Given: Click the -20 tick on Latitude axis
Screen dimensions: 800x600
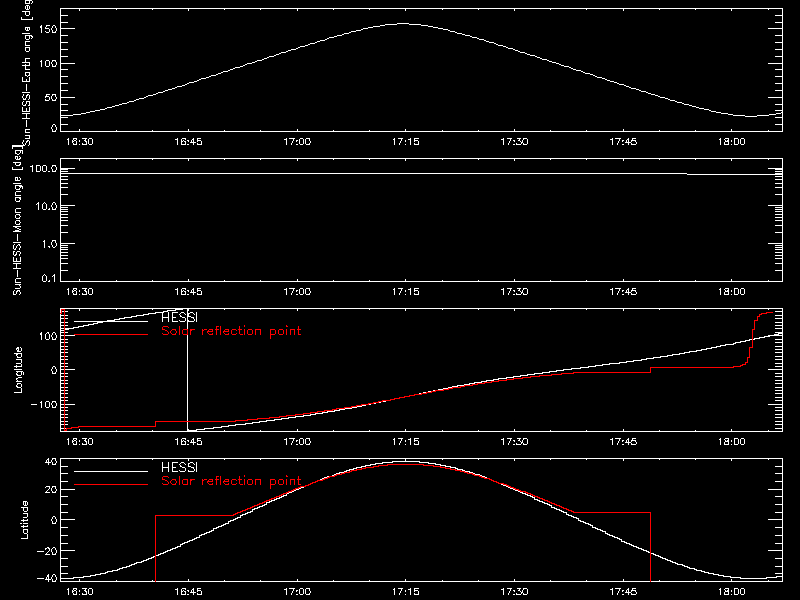Looking at the screenshot, I should (47, 551).
